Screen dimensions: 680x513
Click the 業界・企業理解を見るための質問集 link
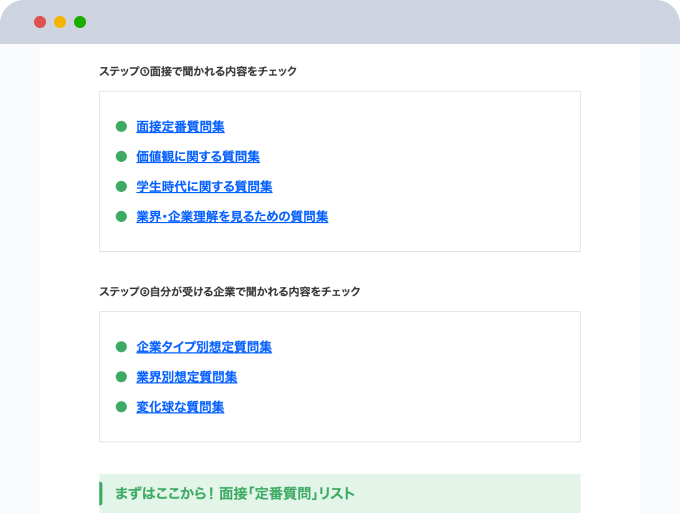[232, 217]
